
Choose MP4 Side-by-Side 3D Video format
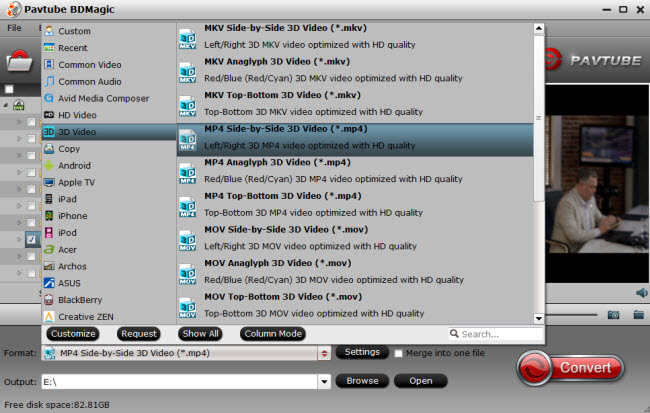(x=355, y=140)
